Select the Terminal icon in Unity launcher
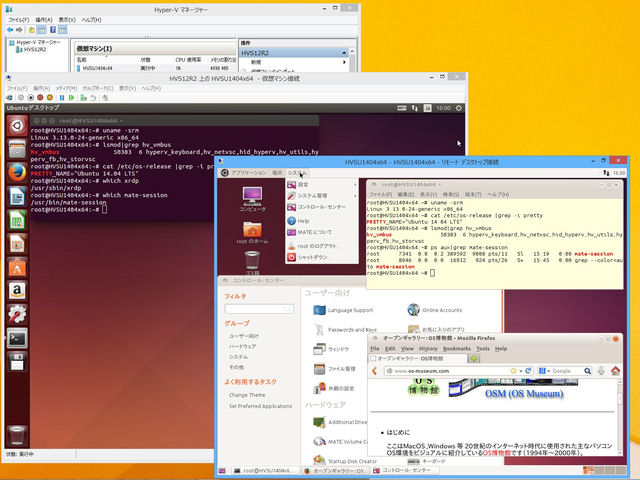Image resolution: width=640 pixels, height=480 pixels. pyautogui.click(x=17, y=338)
